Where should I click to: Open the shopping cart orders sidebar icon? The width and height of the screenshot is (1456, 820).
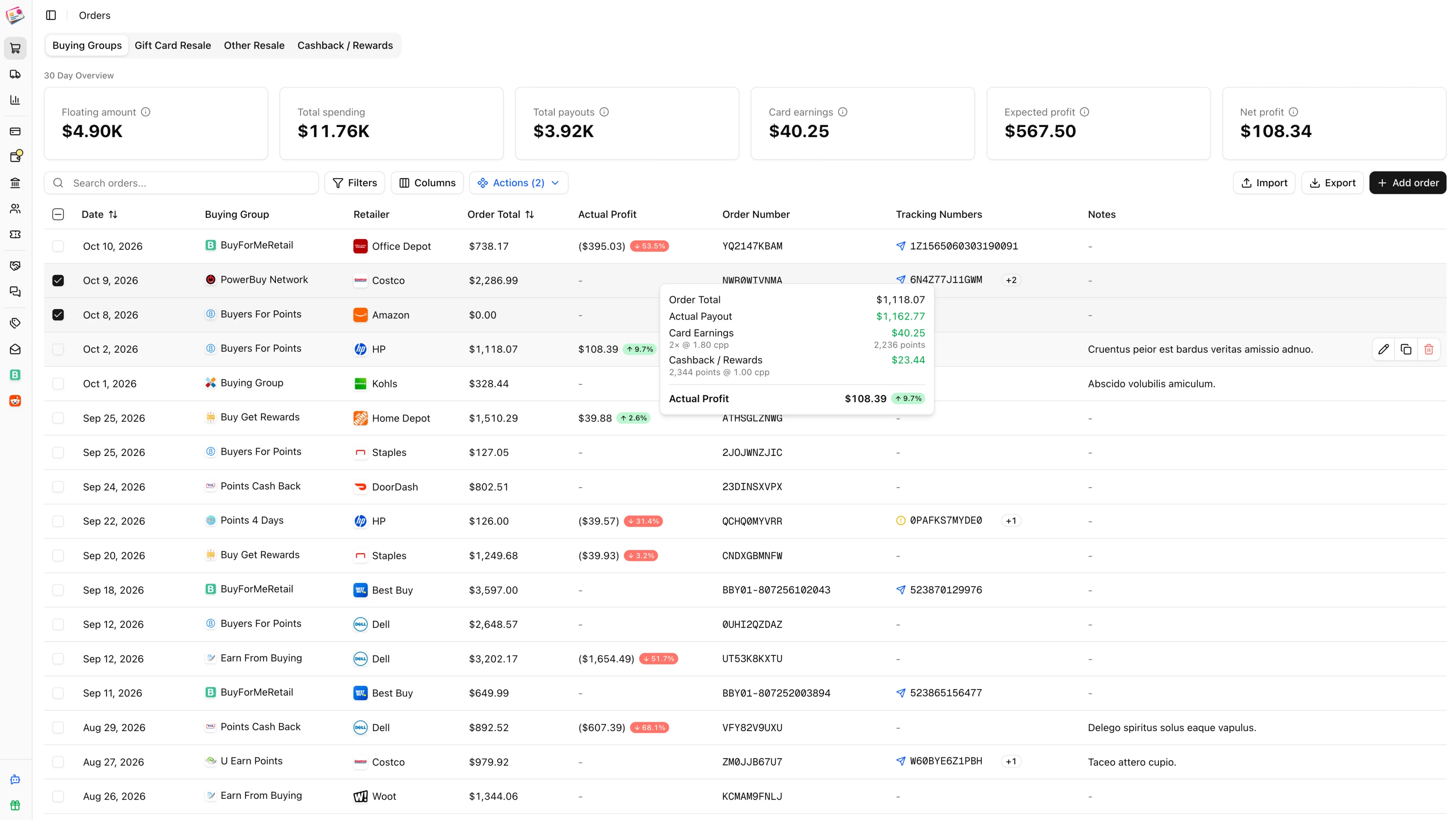point(15,48)
